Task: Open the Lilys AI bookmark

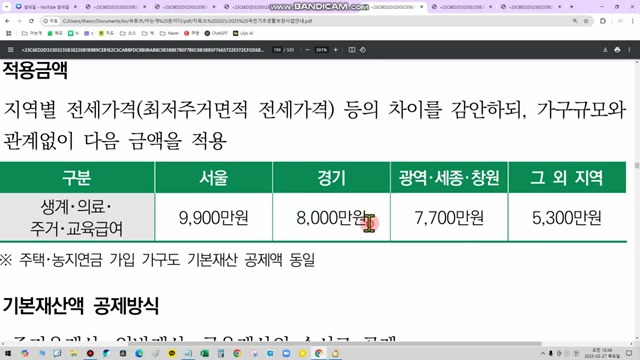Action: [243, 33]
